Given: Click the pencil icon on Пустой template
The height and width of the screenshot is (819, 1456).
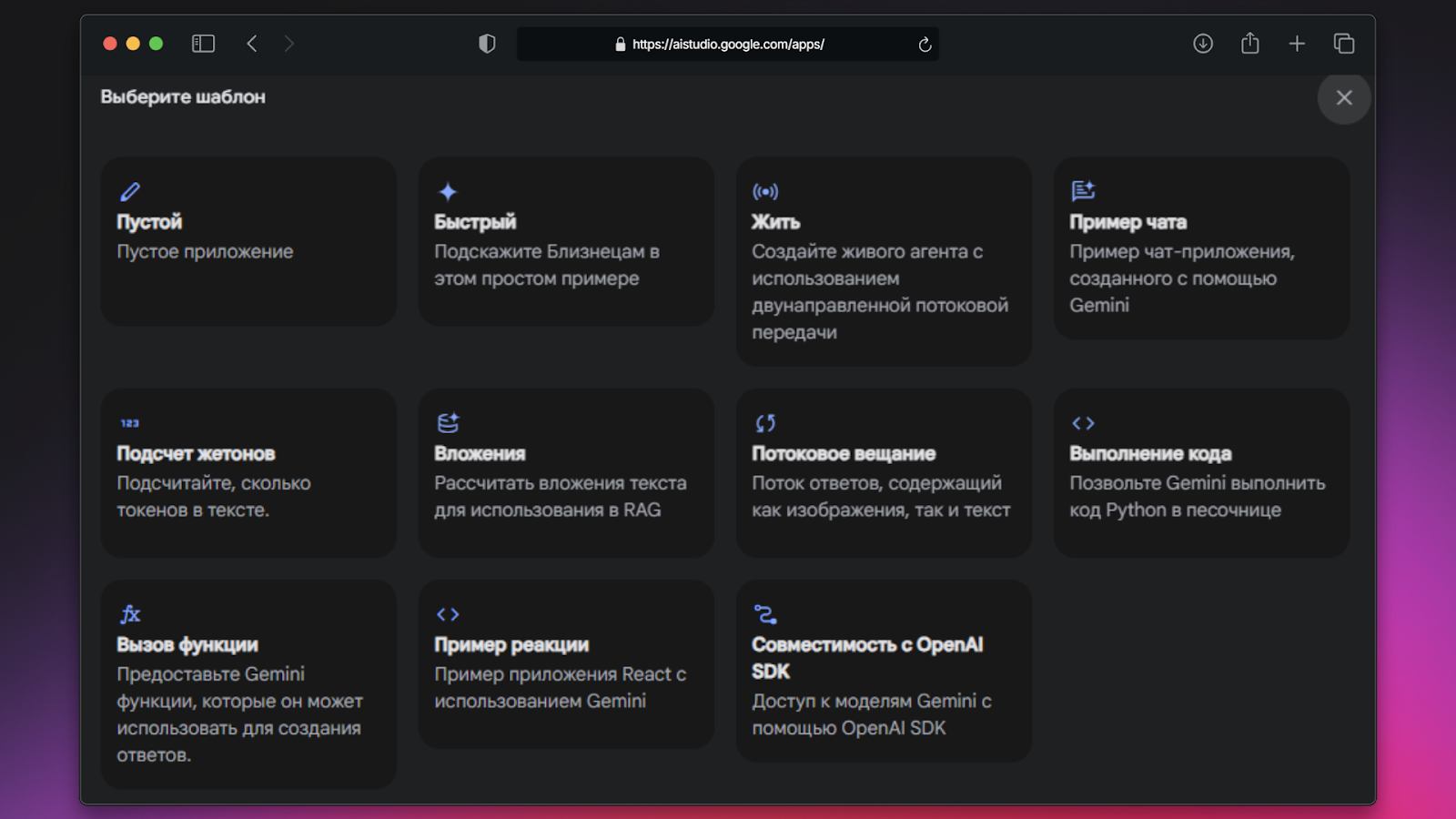Looking at the screenshot, I should (x=130, y=192).
